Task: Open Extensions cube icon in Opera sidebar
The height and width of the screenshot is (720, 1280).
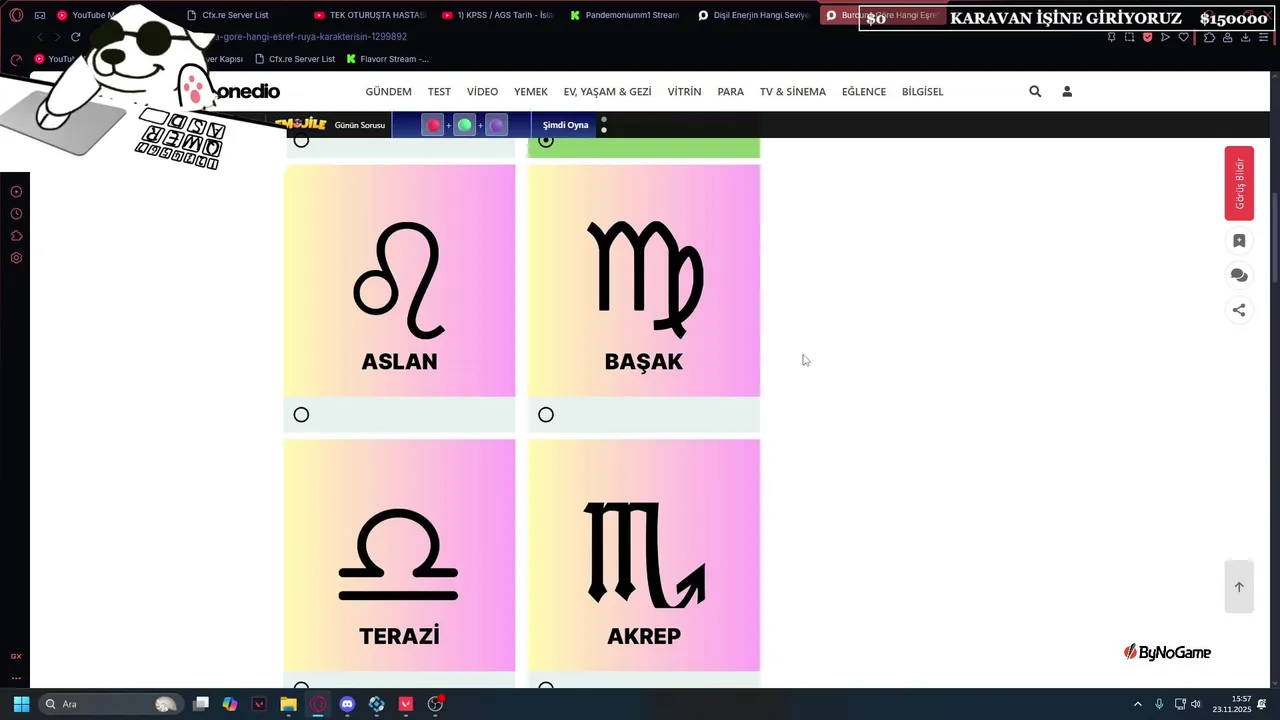Action: tap(16, 236)
